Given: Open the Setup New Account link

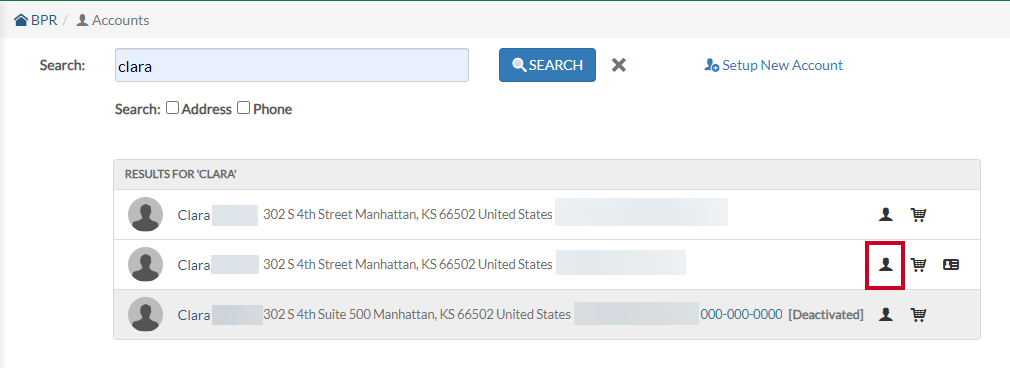Looking at the screenshot, I should 774,65.
